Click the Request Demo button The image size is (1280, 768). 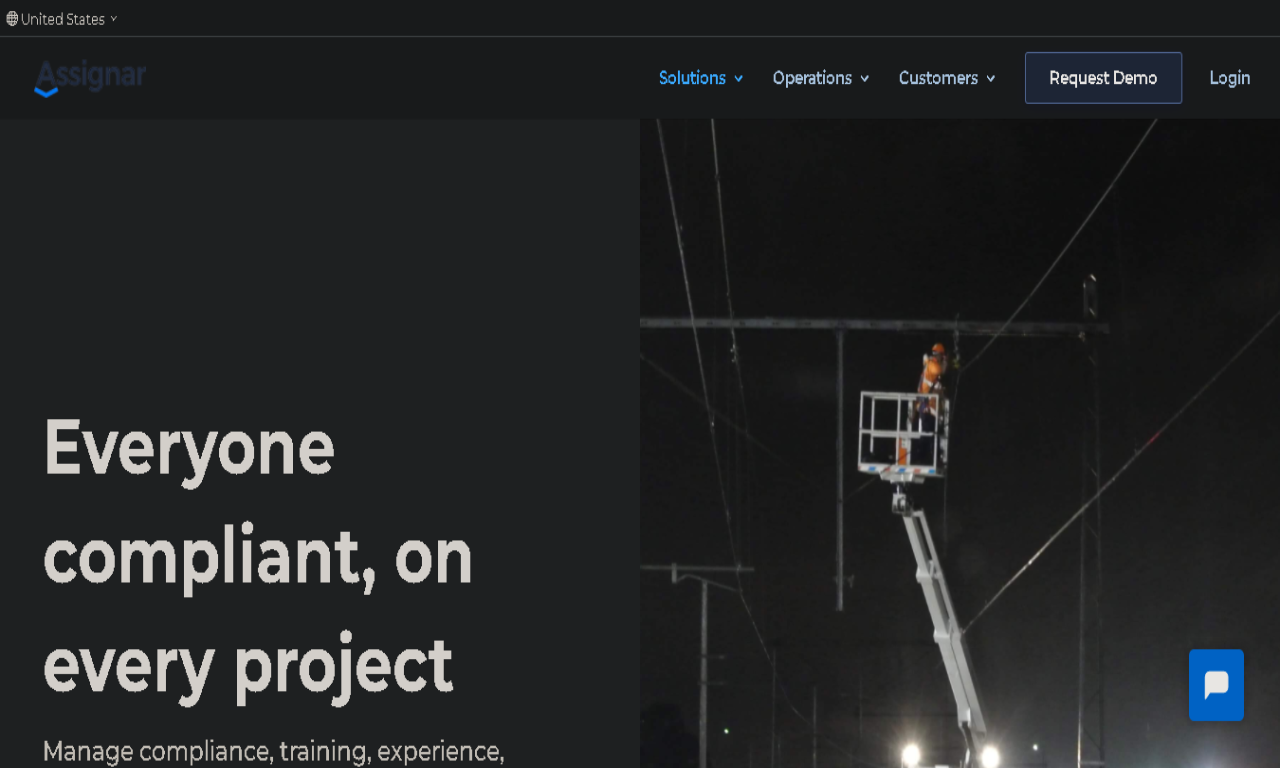click(x=1103, y=78)
